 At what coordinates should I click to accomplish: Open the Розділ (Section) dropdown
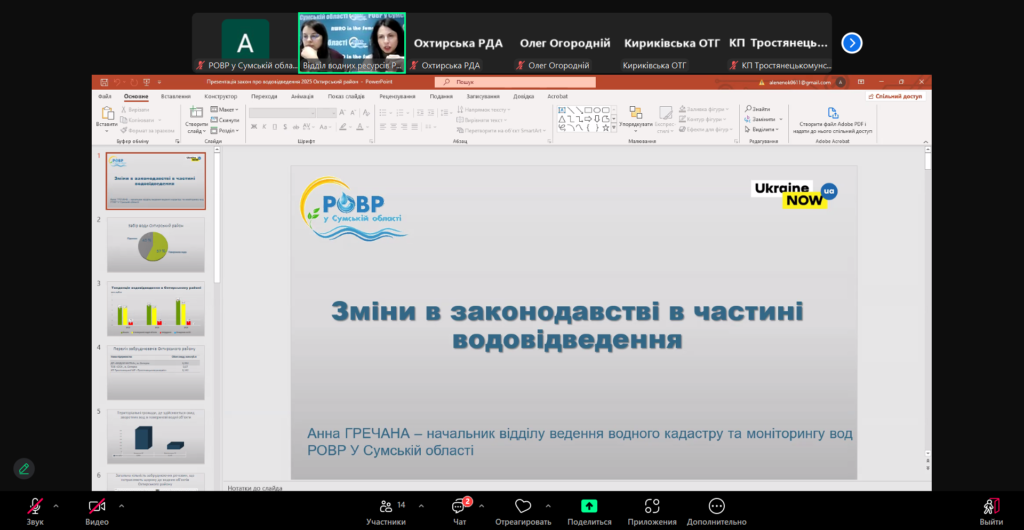(225, 131)
